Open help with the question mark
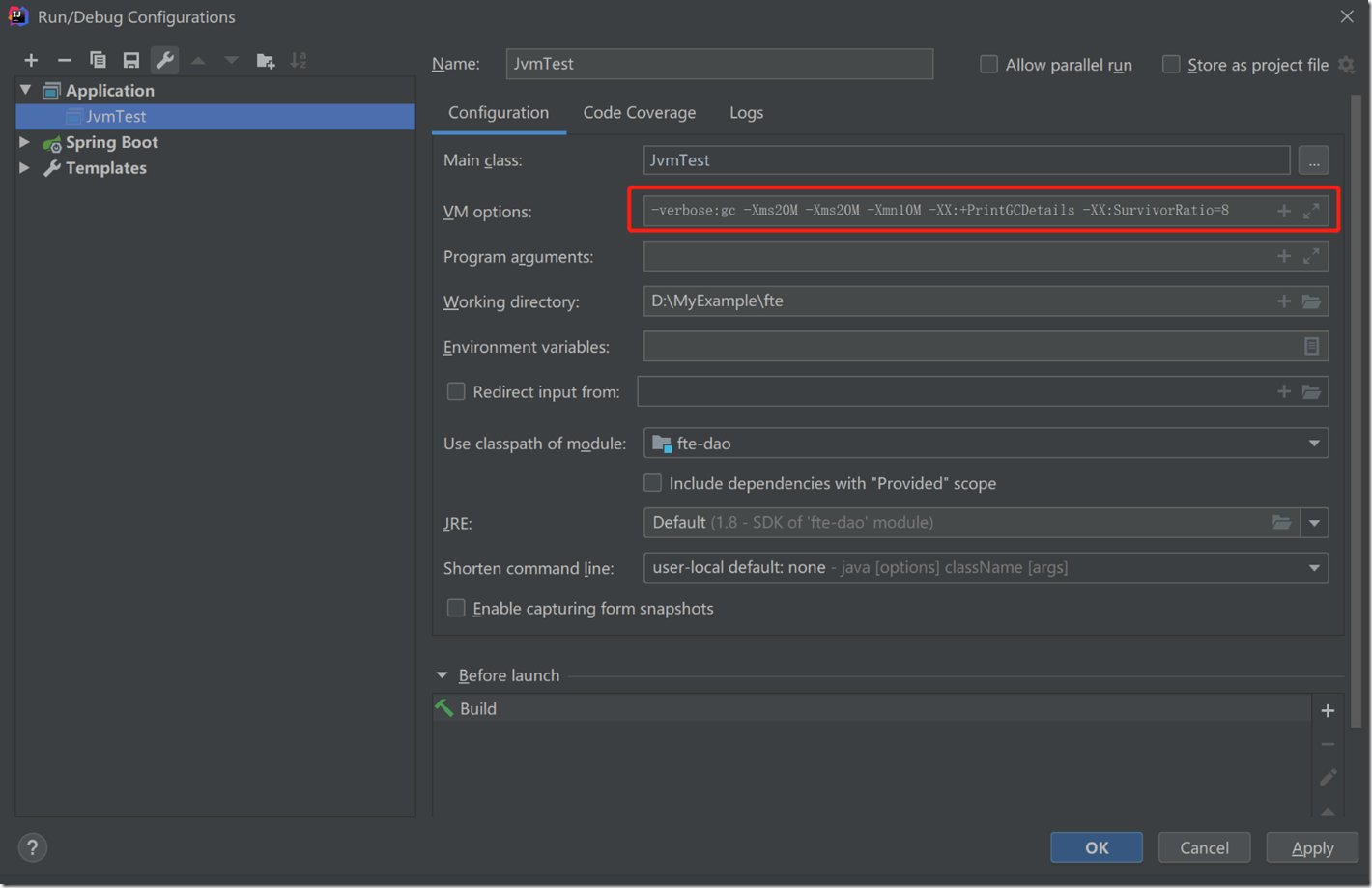1372x888 pixels. (32, 847)
